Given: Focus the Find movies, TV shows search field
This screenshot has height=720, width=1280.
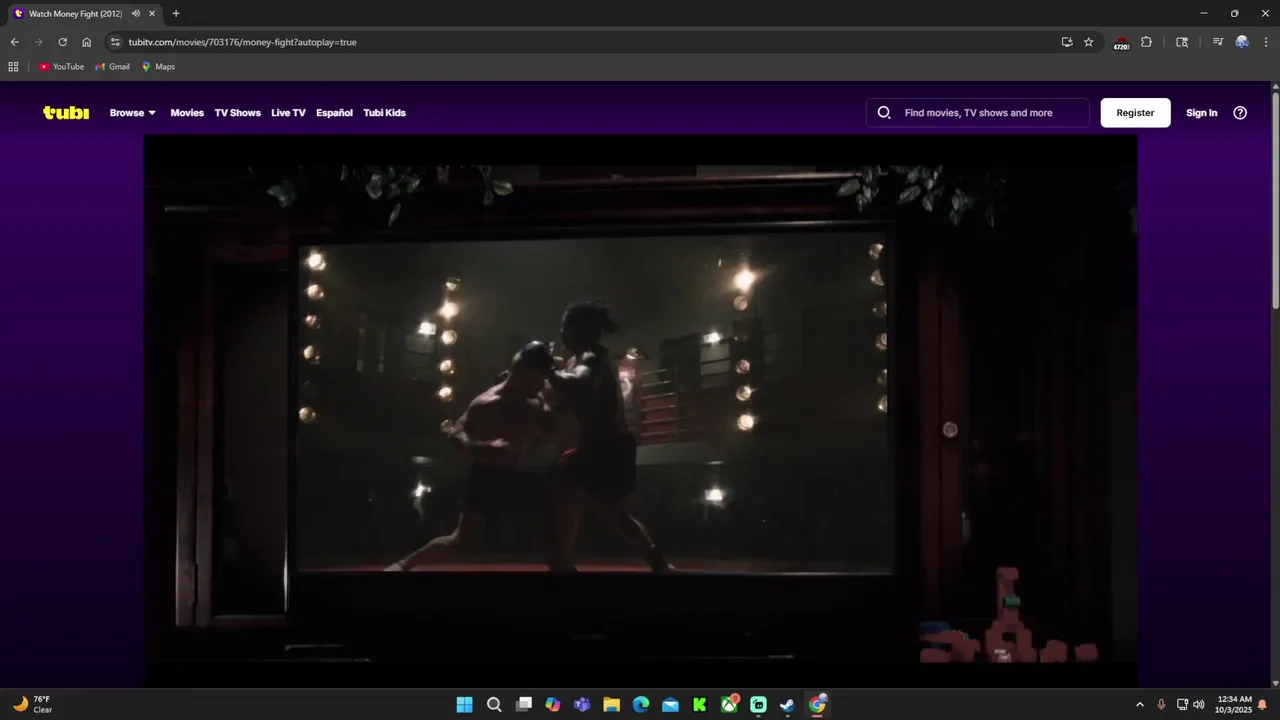Looking at the screenshot, I should click(x=978, y=113).
